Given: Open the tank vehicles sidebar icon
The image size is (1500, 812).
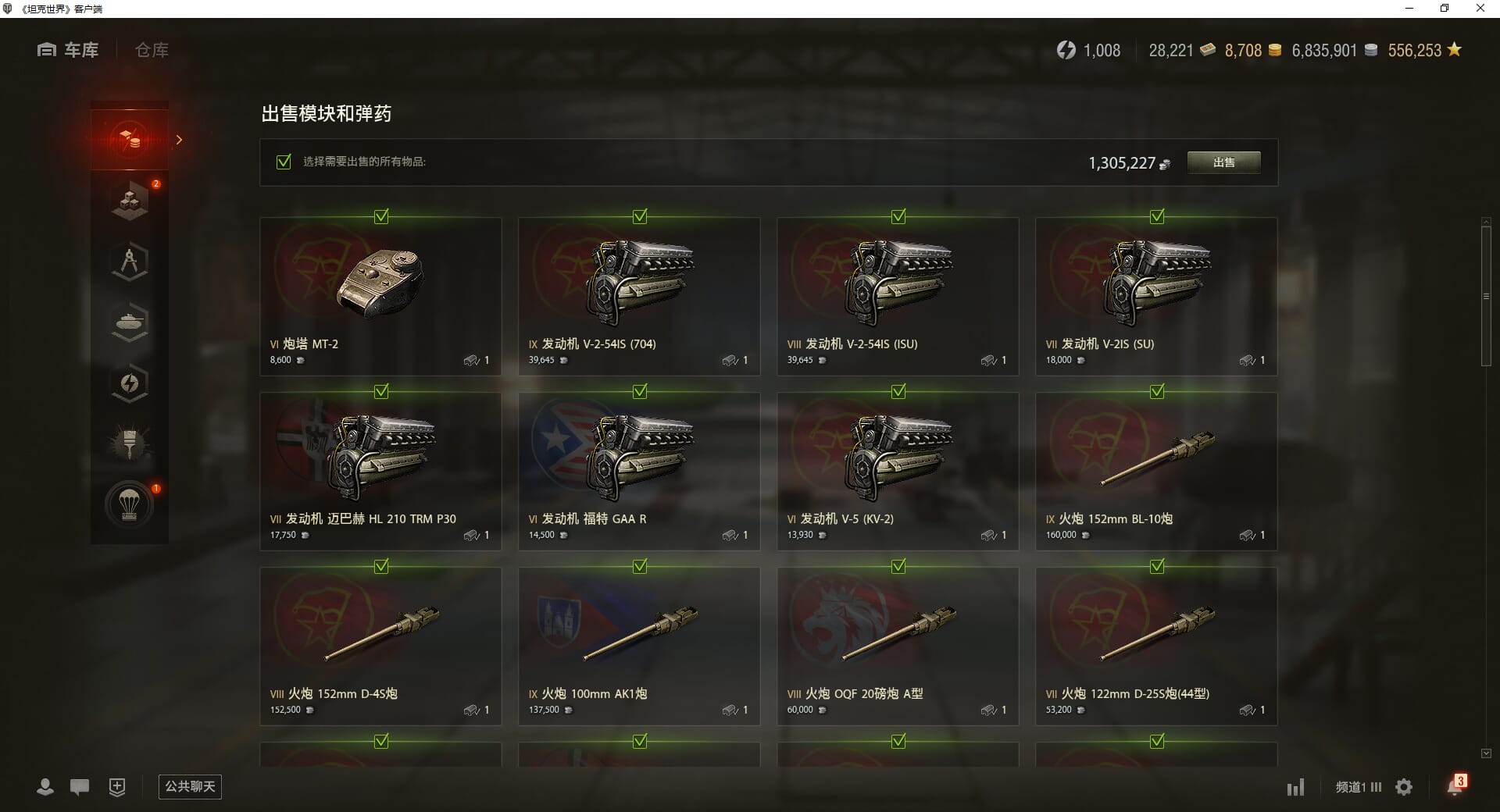Looking at the screenshot, I should pos(130,322).
